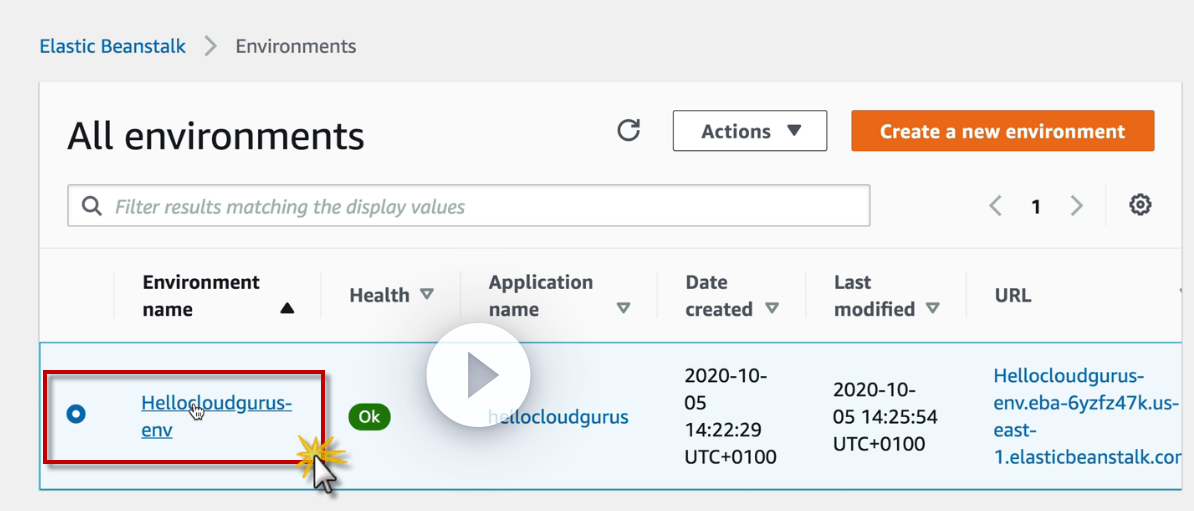Screen dimensions: 1194x511
Task: Select the Hellocloudgurus-env radio button
Action: tap(76, 413)
